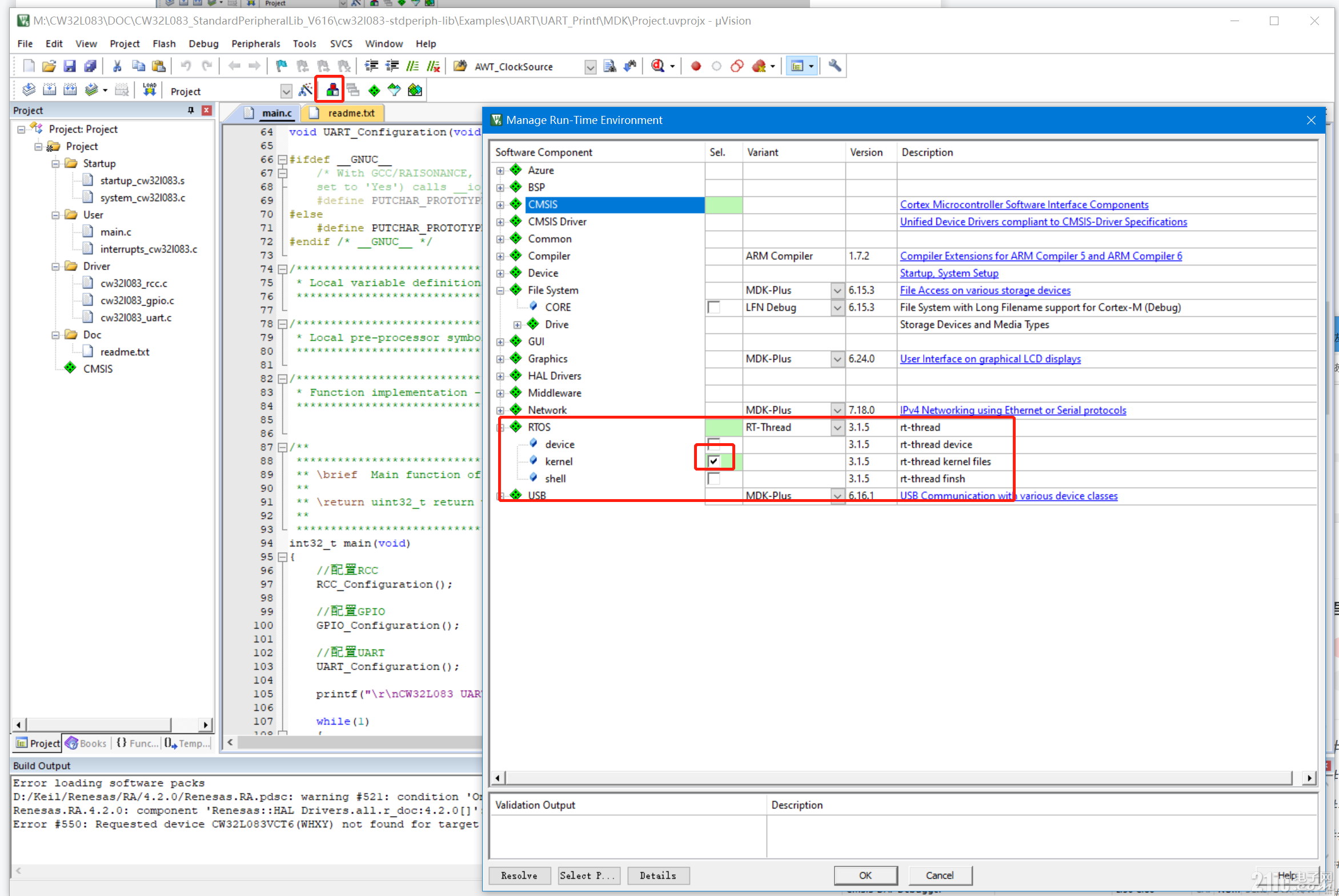Save current file with floppy disk icon

click(x=70, y=66)
